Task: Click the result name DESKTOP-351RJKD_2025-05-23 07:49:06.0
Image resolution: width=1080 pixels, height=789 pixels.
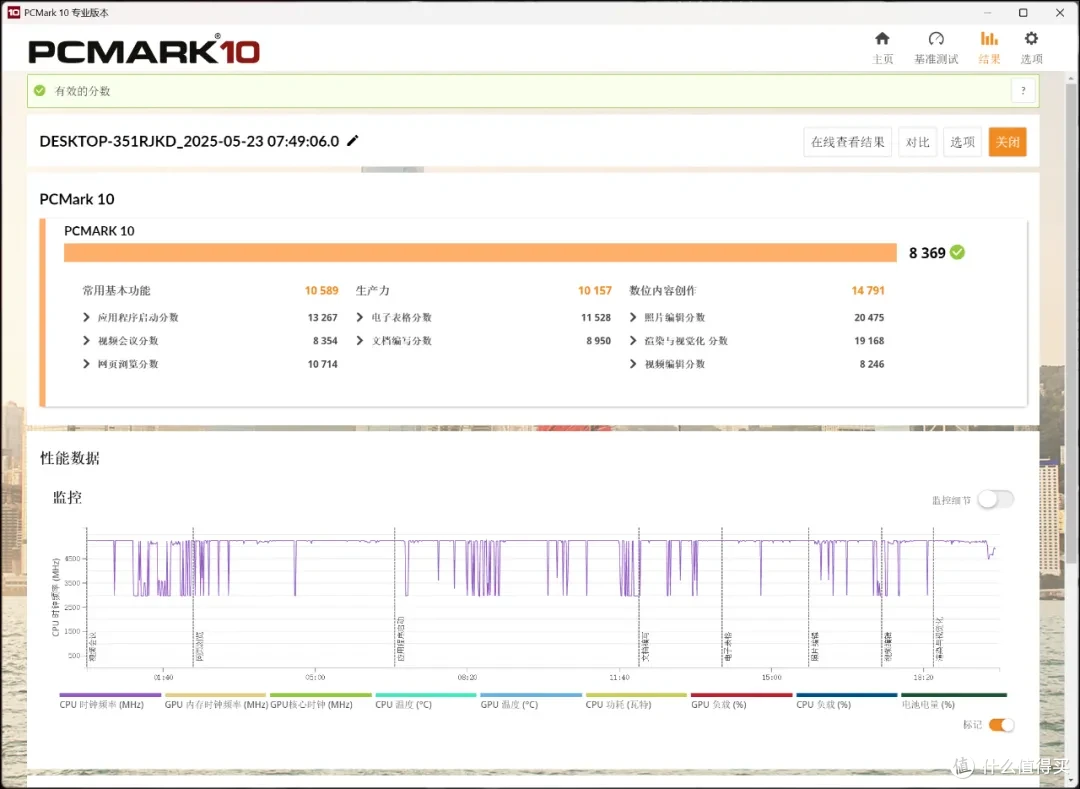Action: pyautogui.click(x=189, y=141)
